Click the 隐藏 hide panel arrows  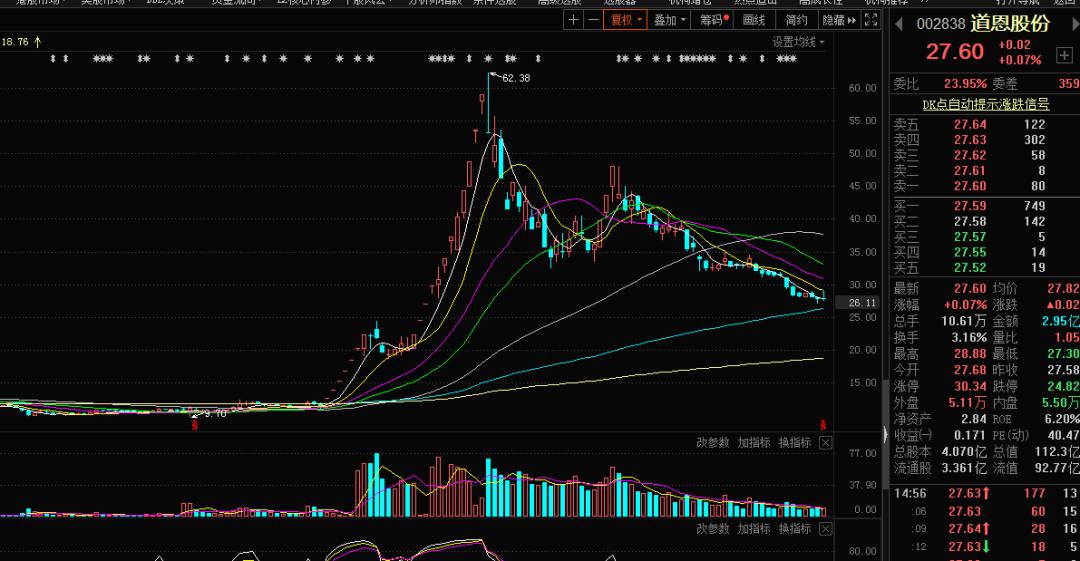click(x=839, y=19)
